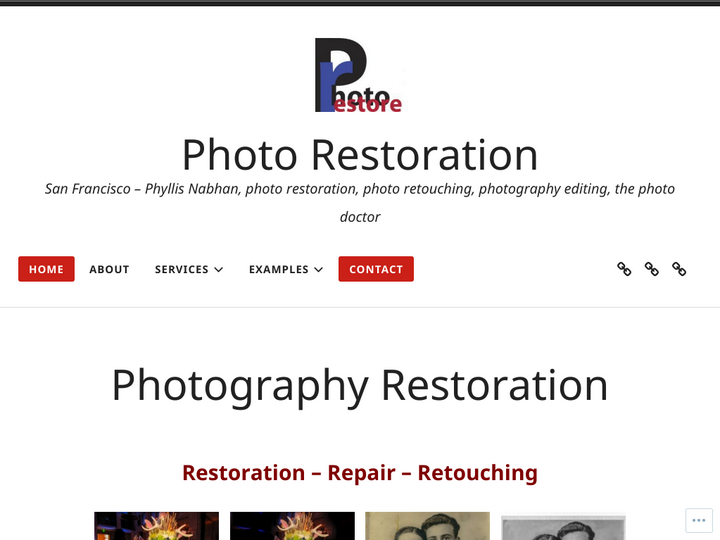Expand the Examples chevron arrow
Image resolution: width=720 pixels, height=540 pixels.
319,270
